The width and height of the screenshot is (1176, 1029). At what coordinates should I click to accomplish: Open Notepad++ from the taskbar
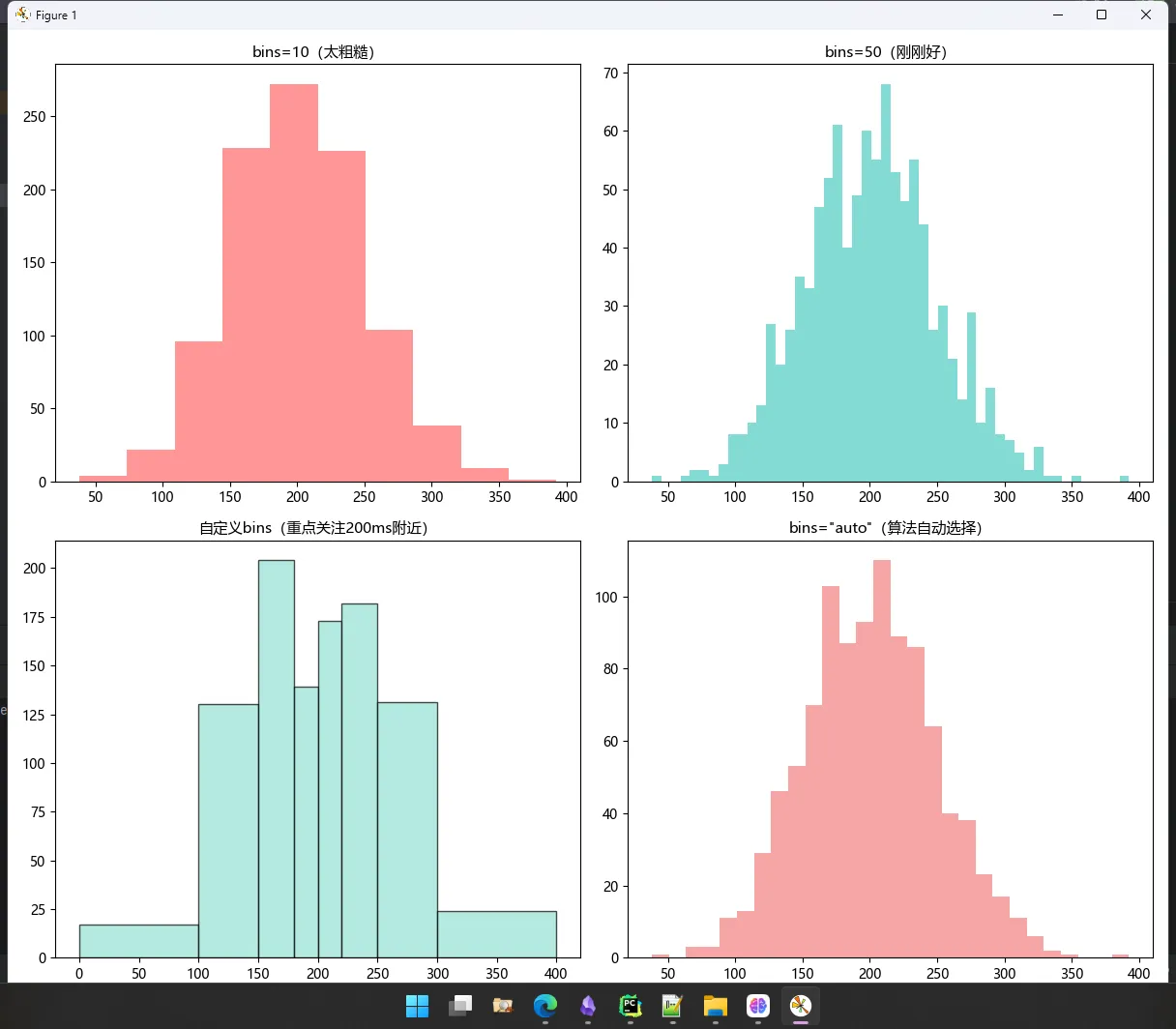[x=672, y=1007]
